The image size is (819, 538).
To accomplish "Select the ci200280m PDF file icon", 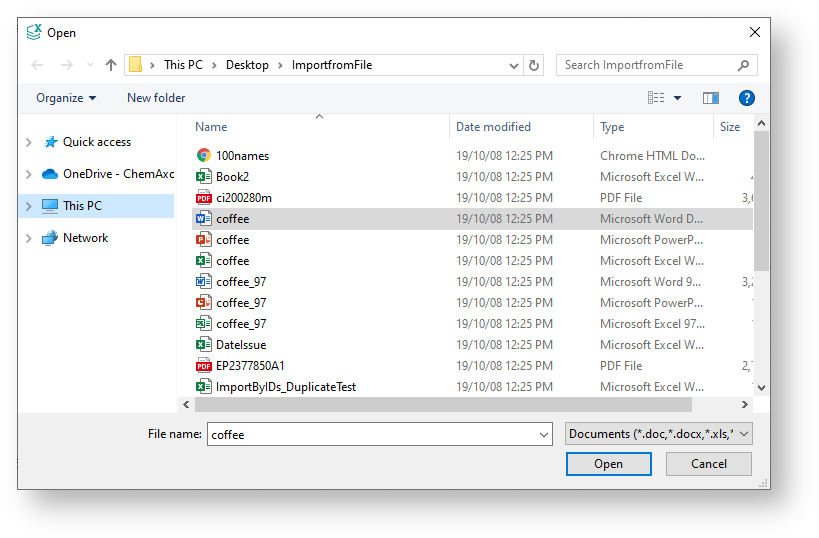I will pos(204,198).
